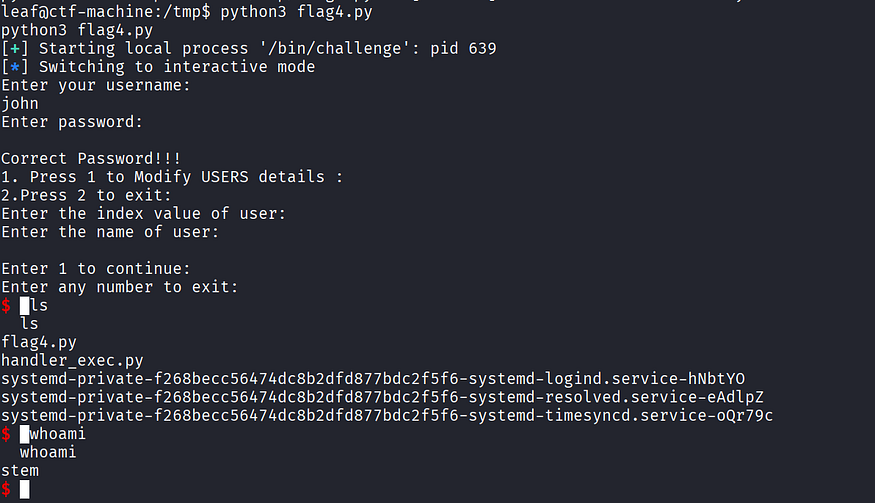Click the blue asterisk status marker
This screenshot has width=875, height=503.
(15, 67)
